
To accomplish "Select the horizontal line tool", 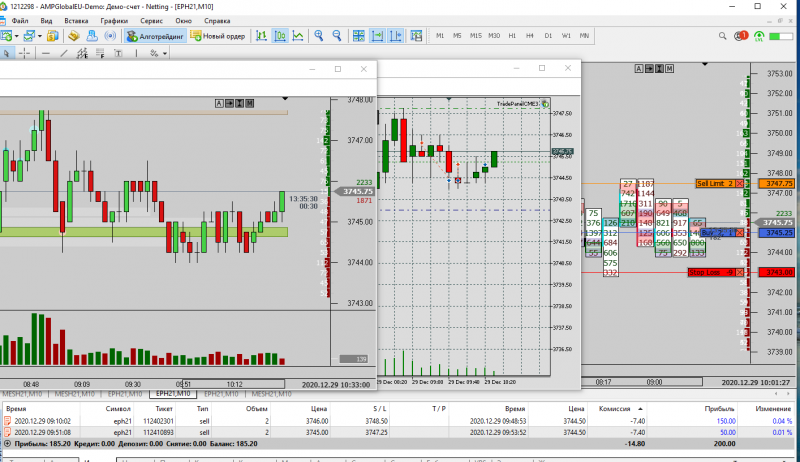I will [46, 53].
